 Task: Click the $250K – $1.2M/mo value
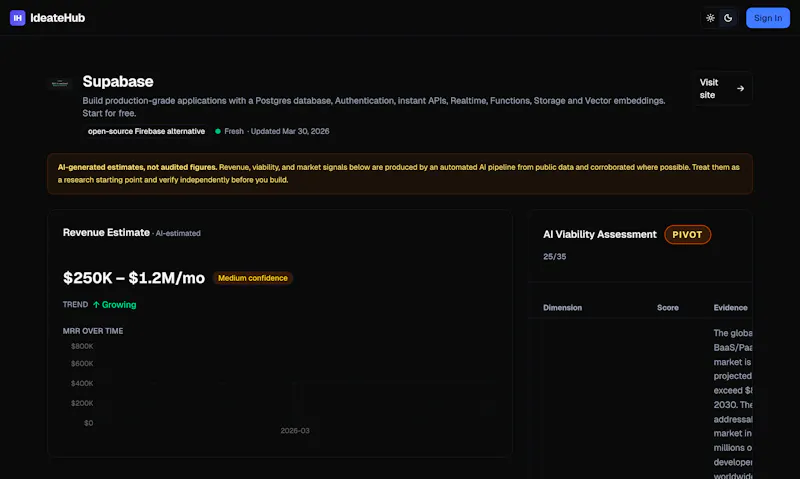[134, 278]
